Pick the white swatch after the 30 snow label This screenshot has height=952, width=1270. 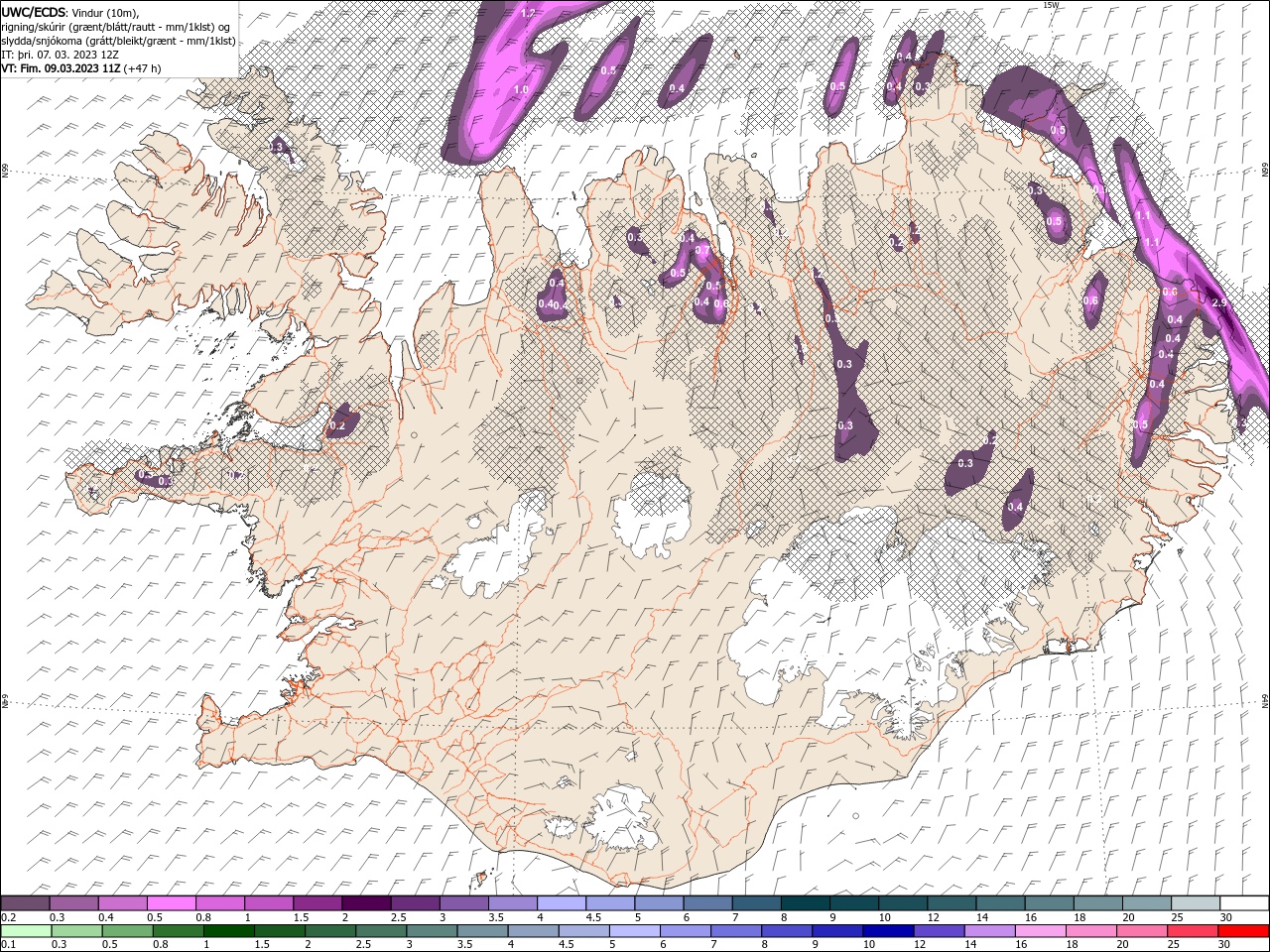point(1243,903)
